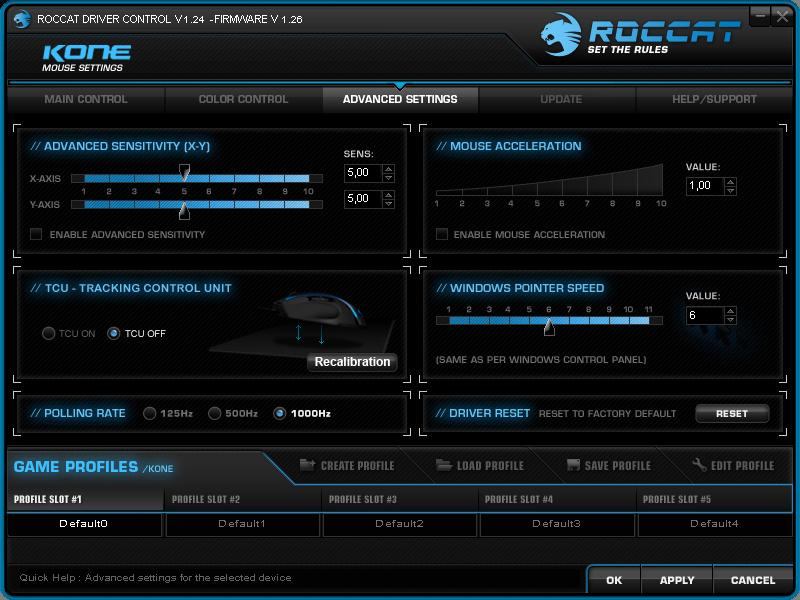Close the ROCCAT driver window
This screenshot has height=600, width=800.
click(x=782, y=16)
